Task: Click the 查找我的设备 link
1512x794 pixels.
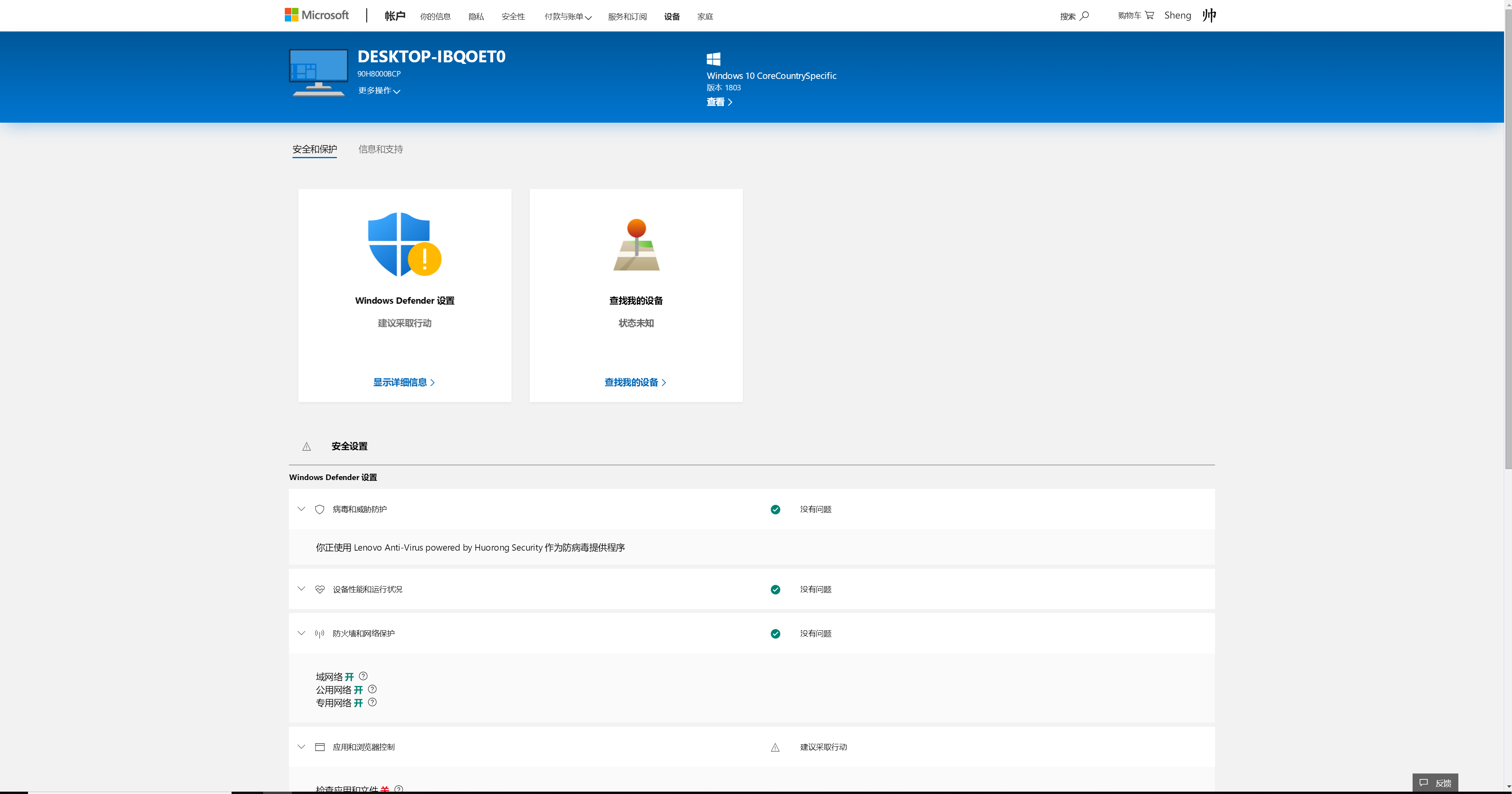Action: pyautogui.click(x=635, y=382)
